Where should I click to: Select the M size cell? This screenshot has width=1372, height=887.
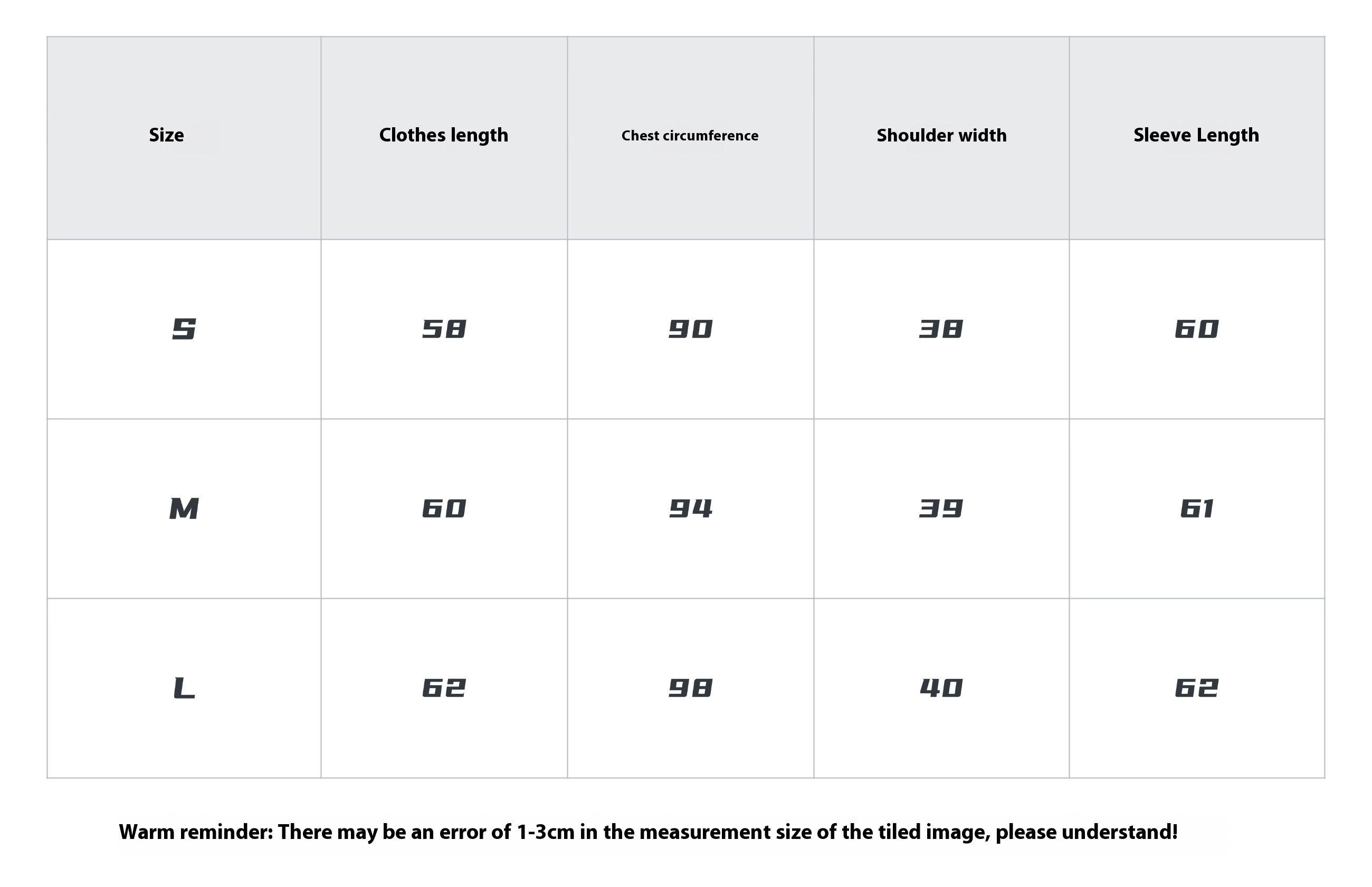point(184,508)
